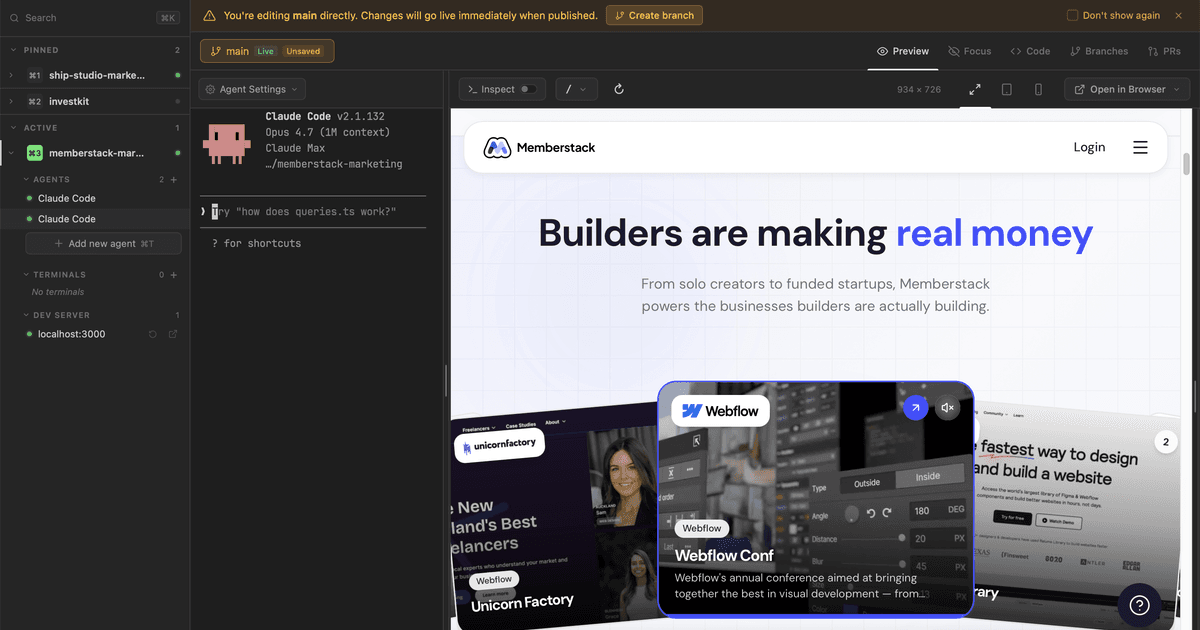The width and height of the screenshot is (1200, 630).
Task: Switch preview to mobile phone view
Action: point(1038,89)
